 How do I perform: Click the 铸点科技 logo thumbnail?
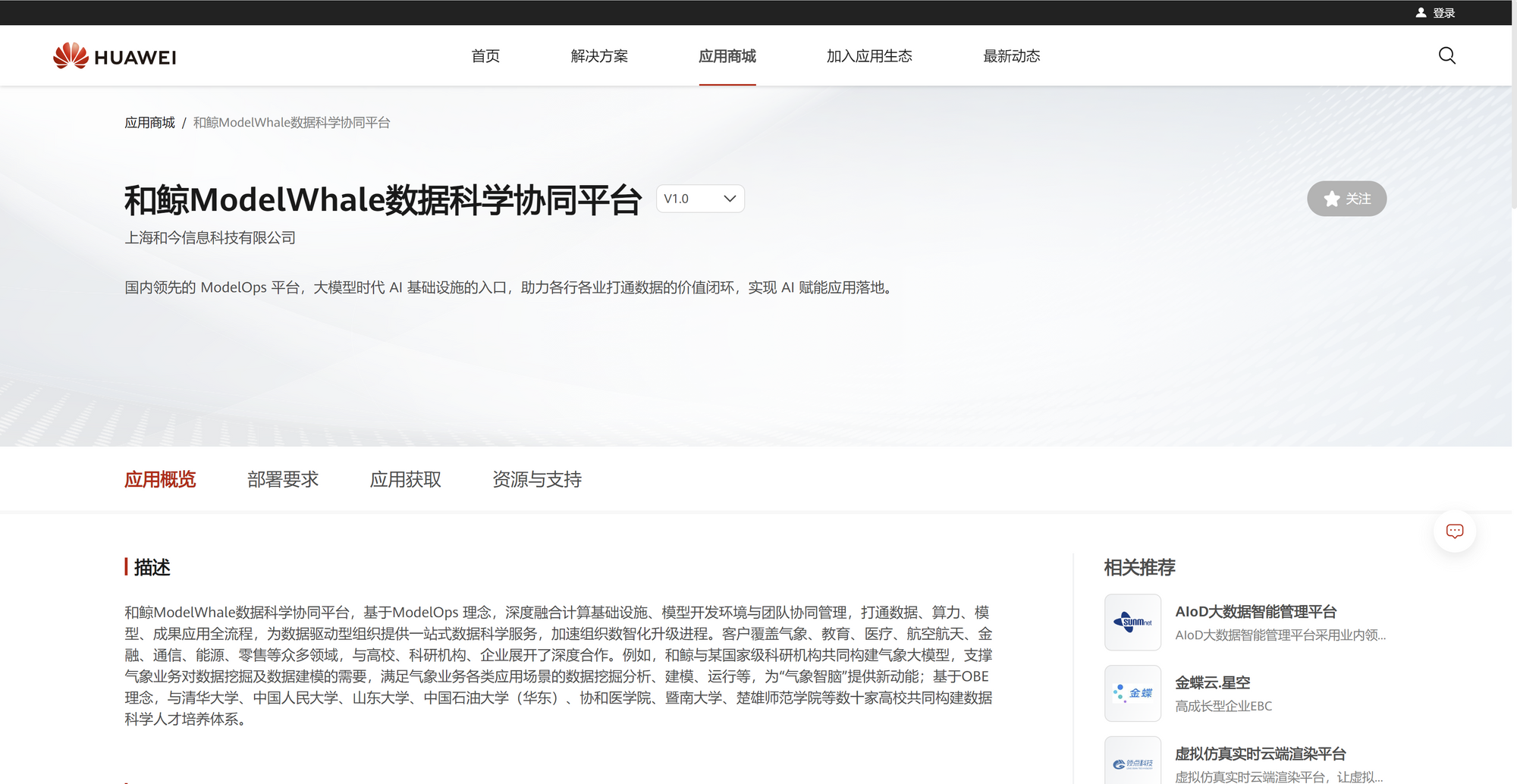tap(1132, 762)
